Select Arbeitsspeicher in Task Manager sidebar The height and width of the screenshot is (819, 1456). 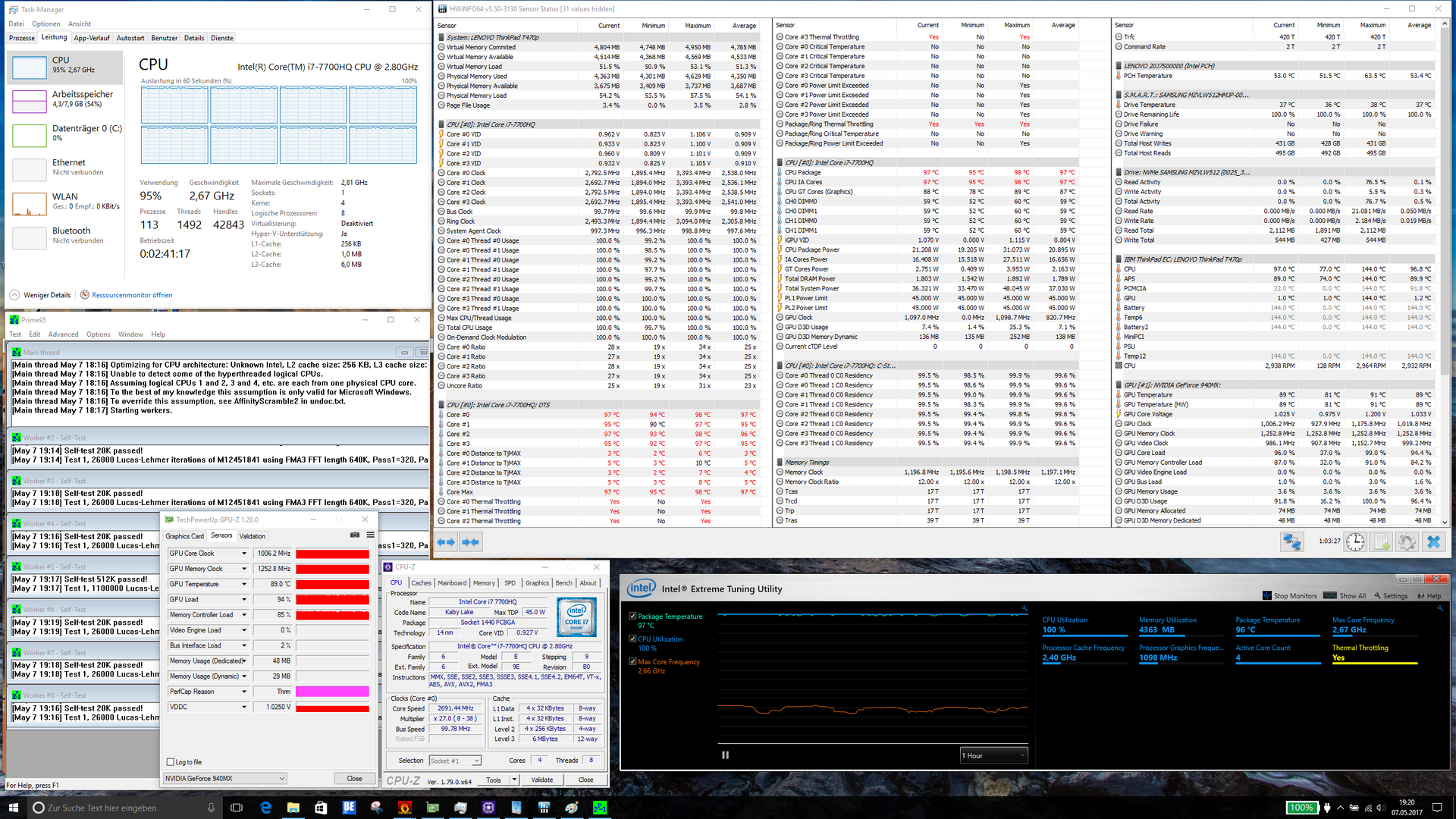click(67, 99)
